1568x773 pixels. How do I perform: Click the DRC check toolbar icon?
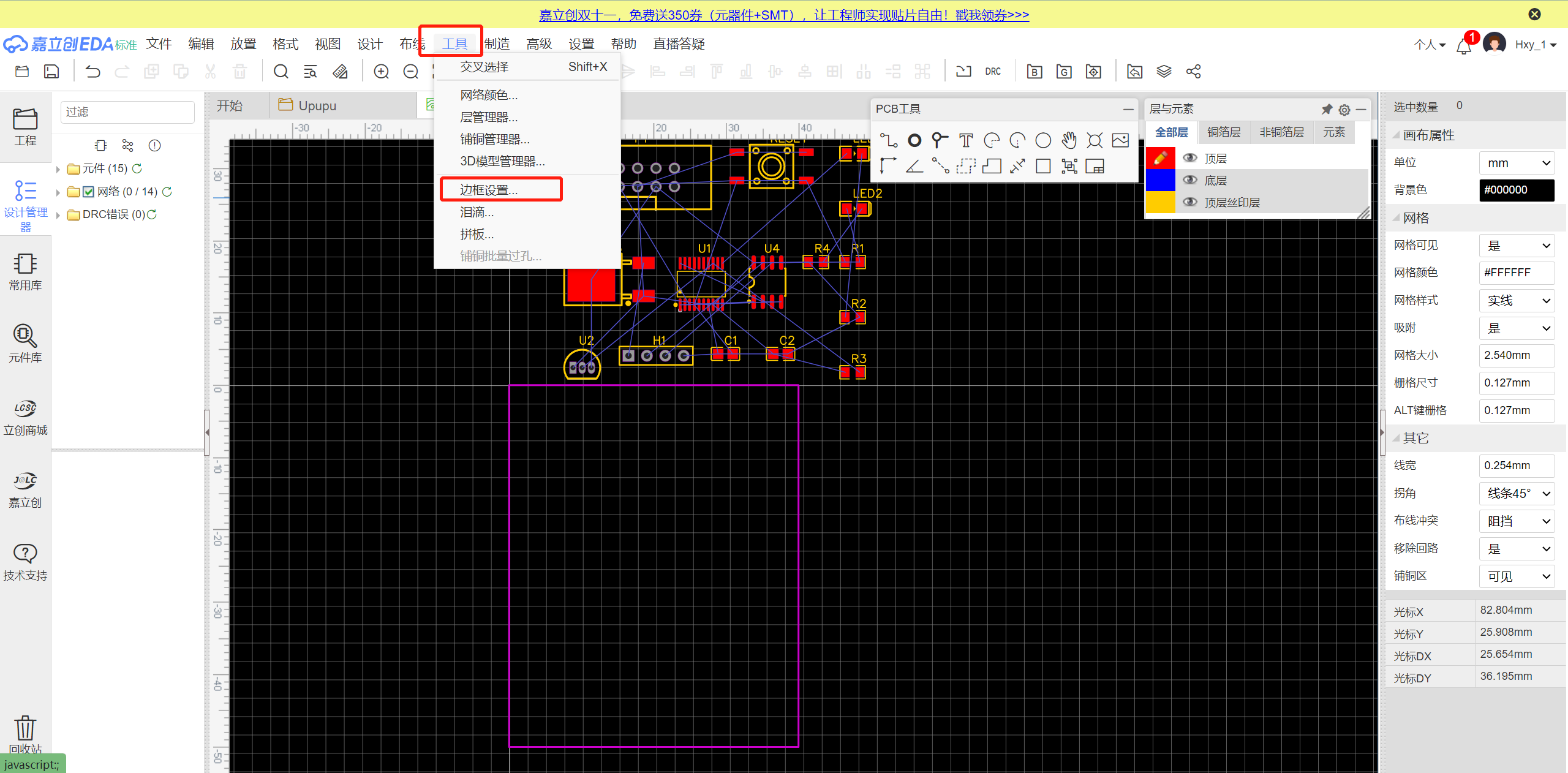coord(992,72)
